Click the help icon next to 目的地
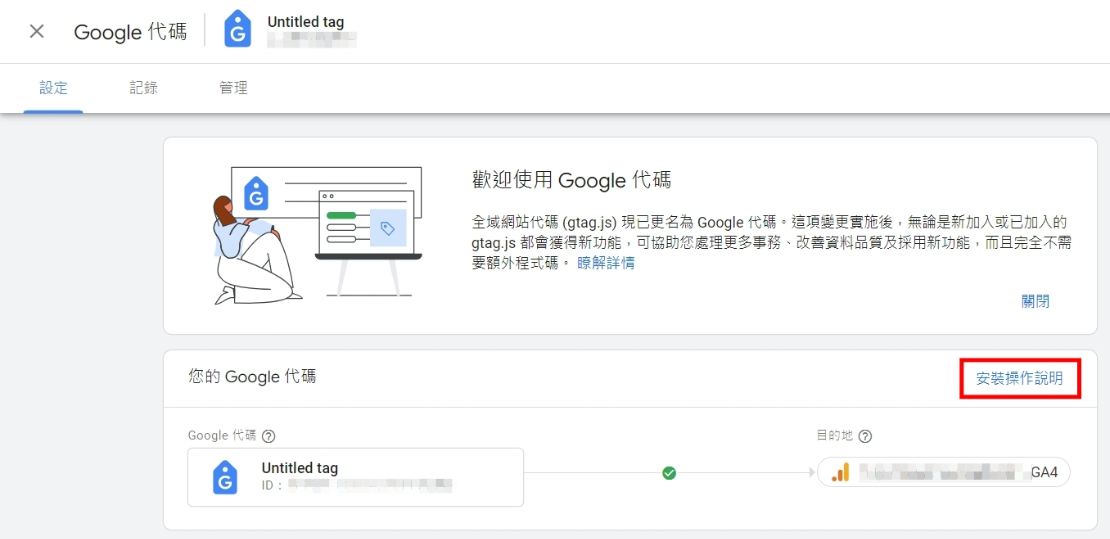Viewport: 1110px width, 539px height. (865, 436)
